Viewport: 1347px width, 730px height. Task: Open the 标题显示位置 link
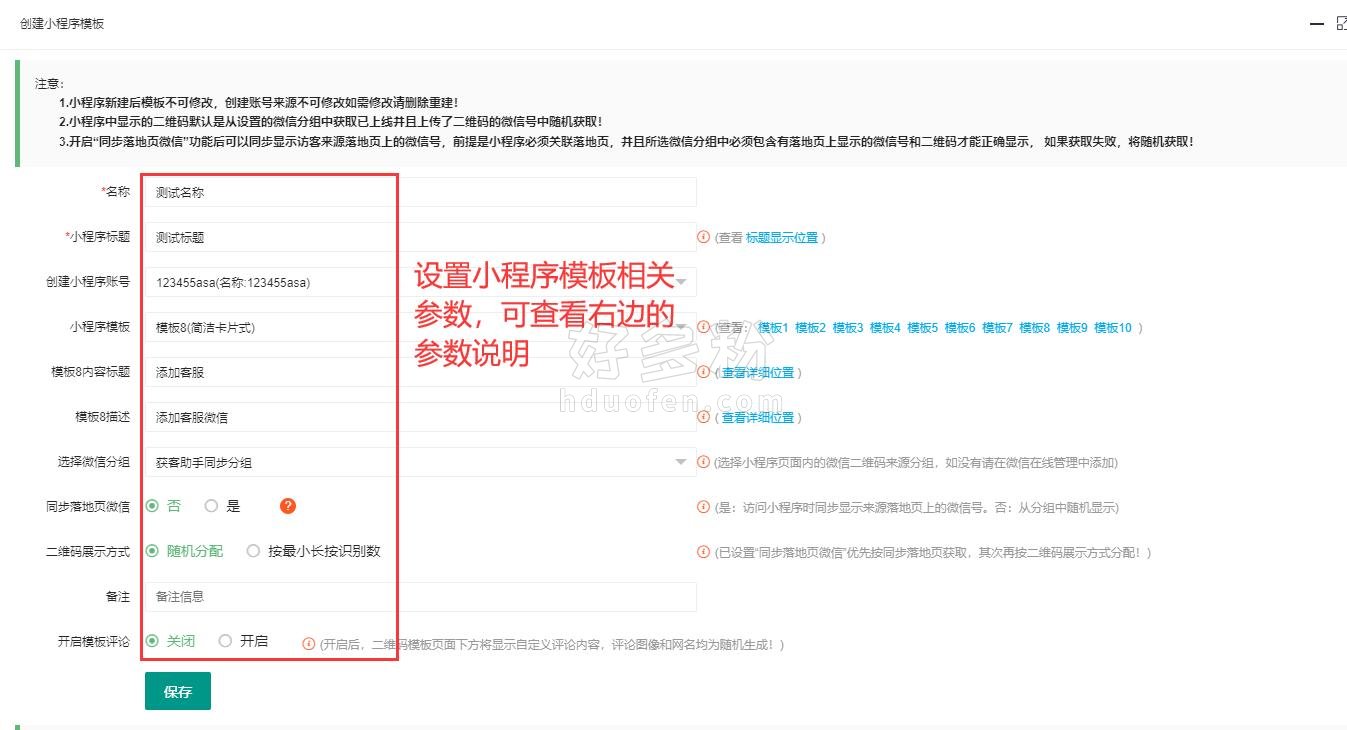[x=782, y=237]
